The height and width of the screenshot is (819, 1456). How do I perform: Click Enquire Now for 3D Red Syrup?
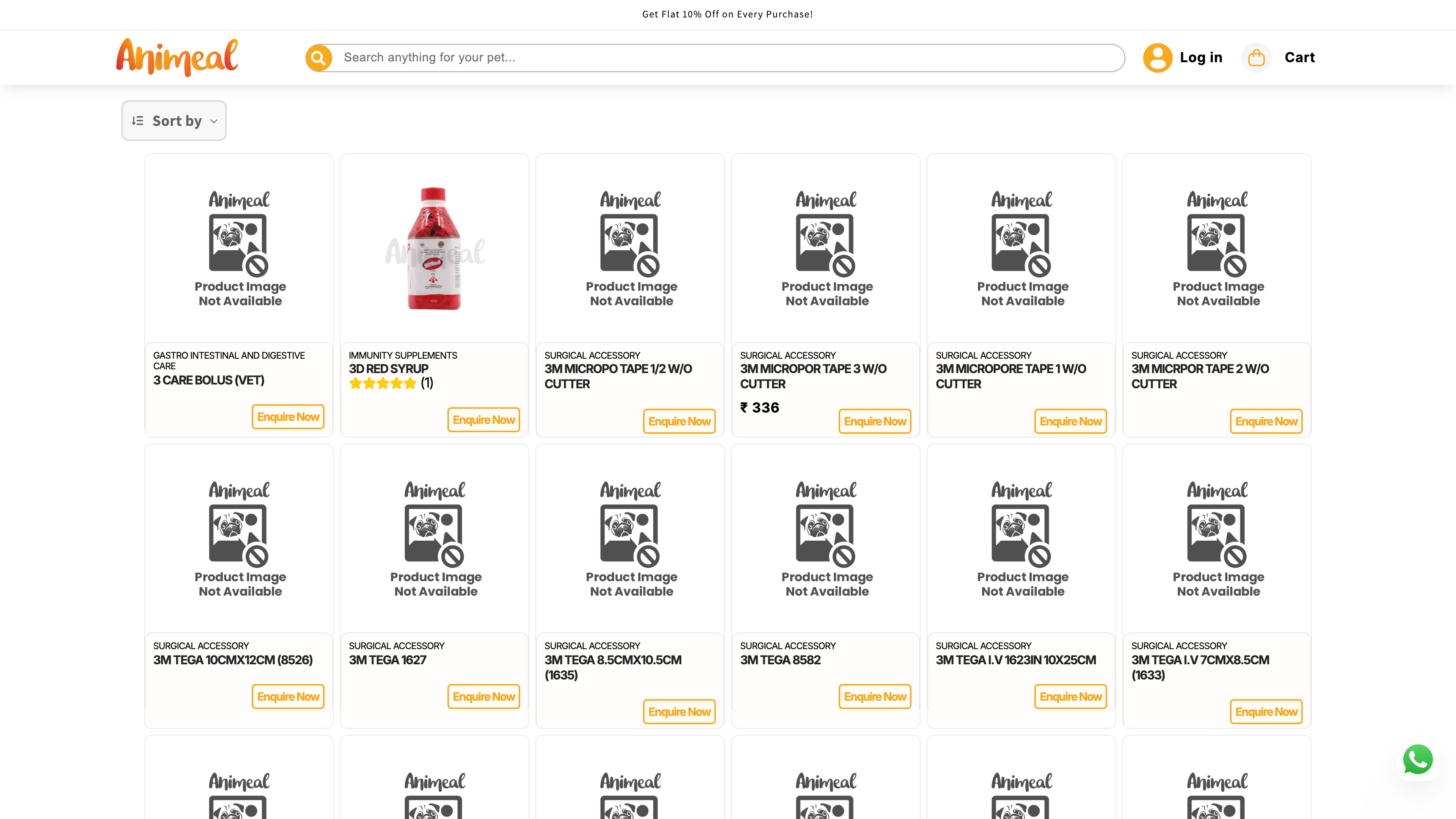pyautogui.click(x=484, y=419)
